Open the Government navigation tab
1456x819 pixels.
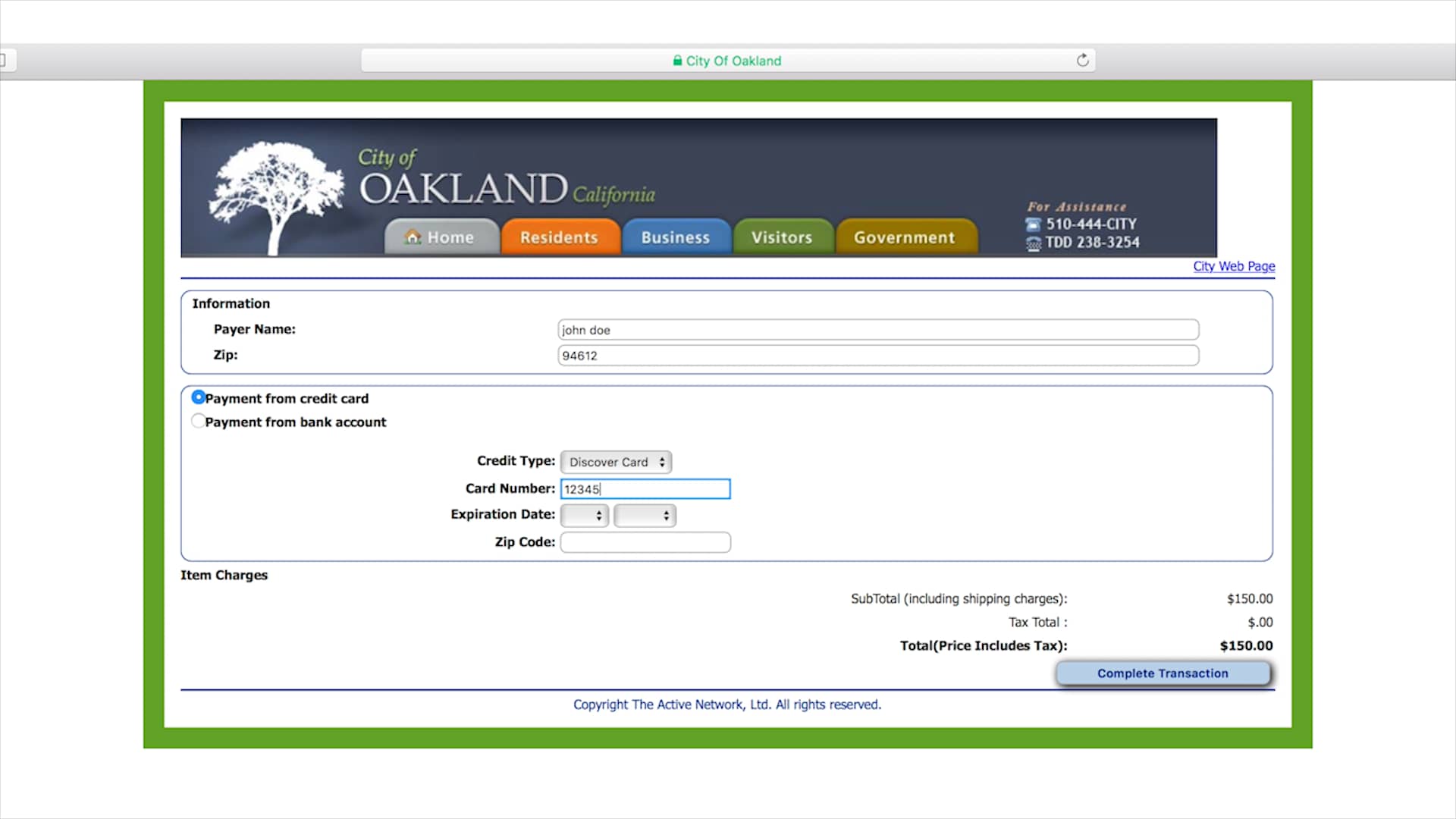pyautogui.click(x=906, y=237)
